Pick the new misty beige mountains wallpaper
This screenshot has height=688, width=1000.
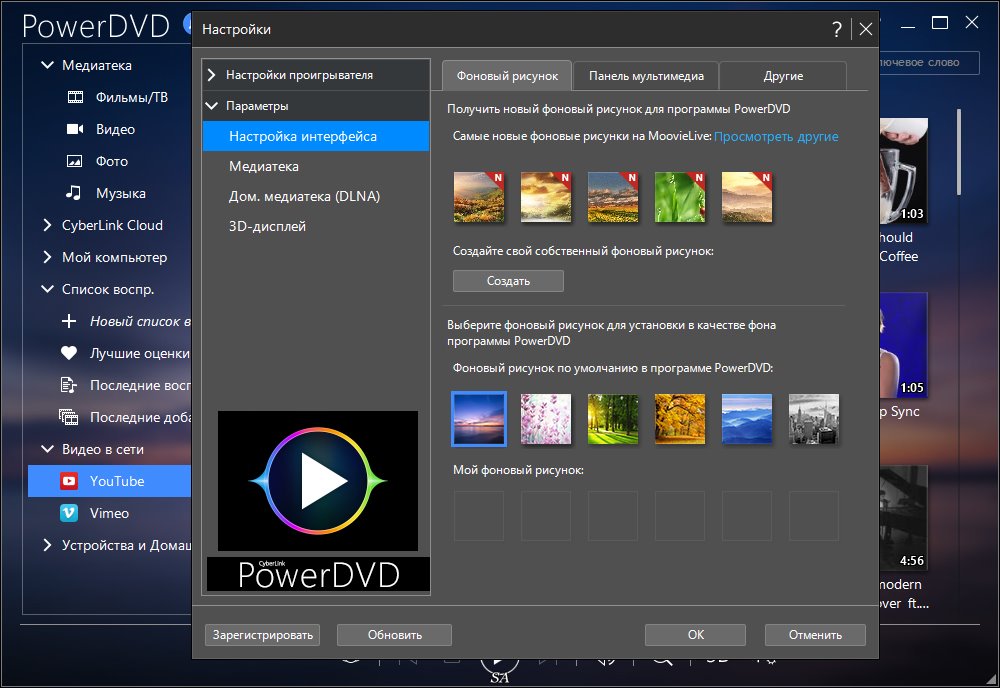tap(747, 197)
